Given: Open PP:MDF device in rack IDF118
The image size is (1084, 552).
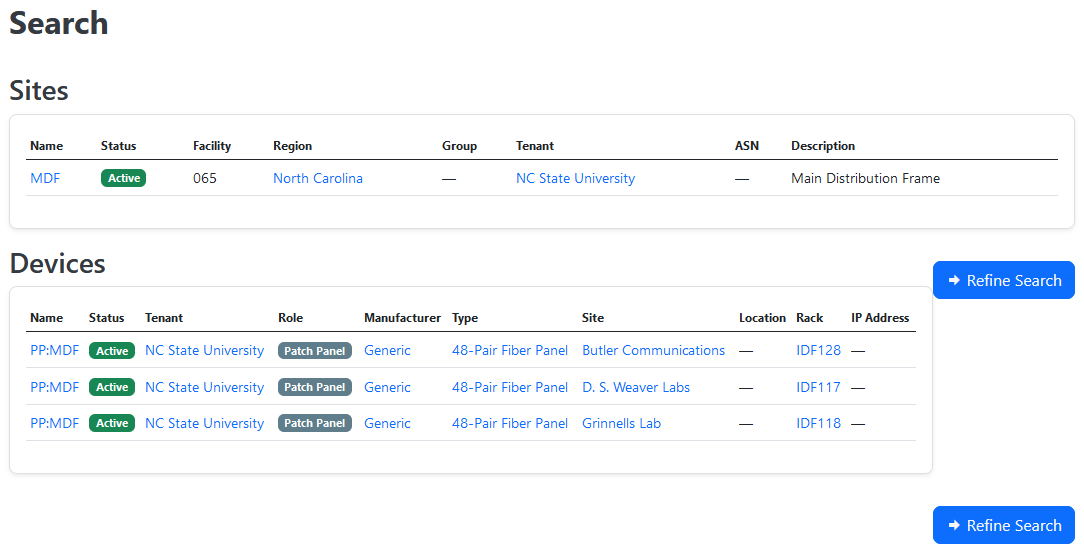Looking at the screenshot, I should click(54, 423).
